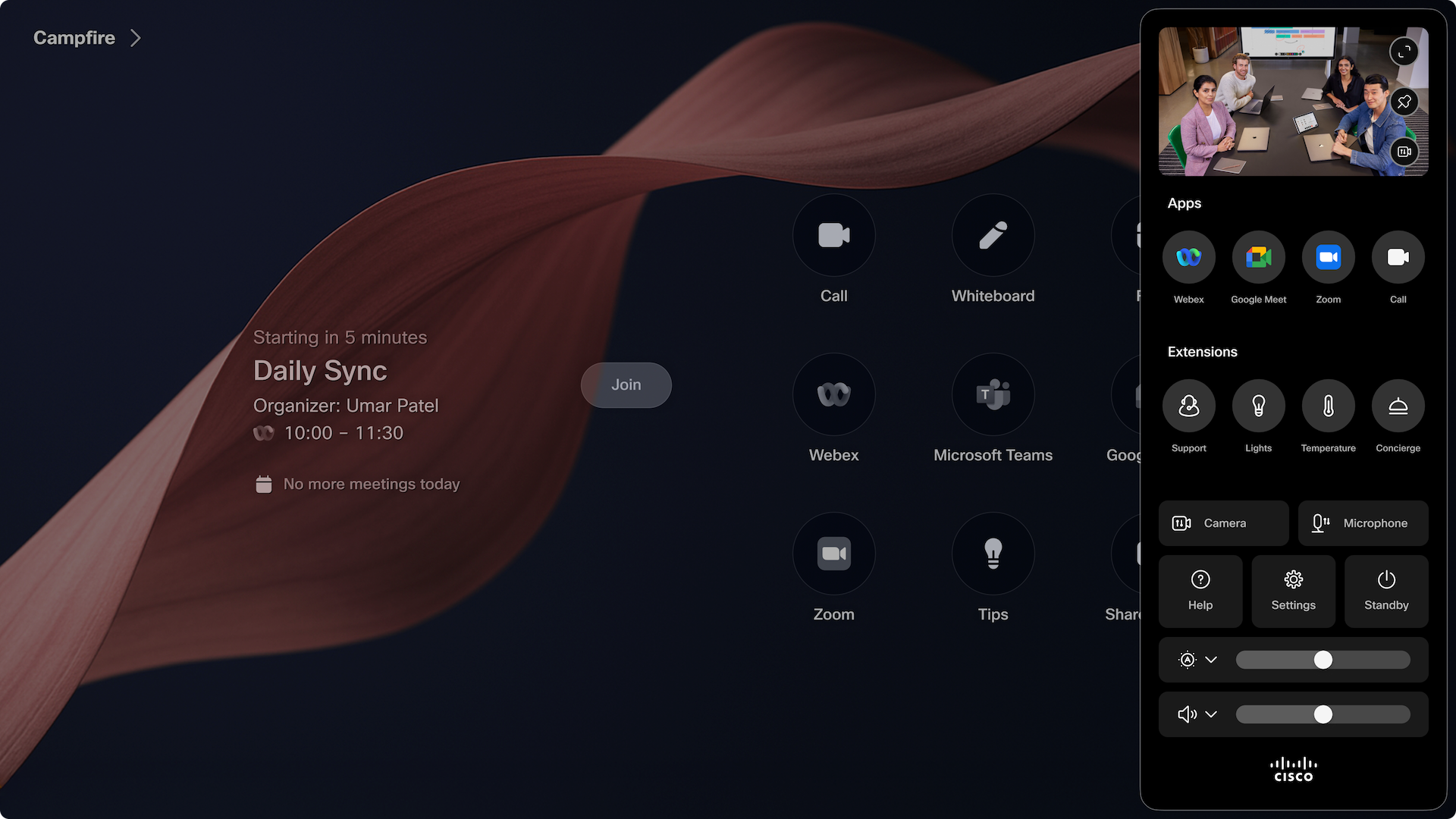Image resolution: width=1456 pixels, height=819 pixels.
Task: Open the Camera controls menu
Action: point(1223,522)
